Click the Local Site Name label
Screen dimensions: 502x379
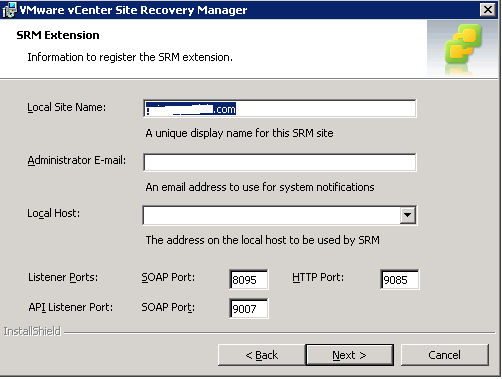click(x=66, y=107)
